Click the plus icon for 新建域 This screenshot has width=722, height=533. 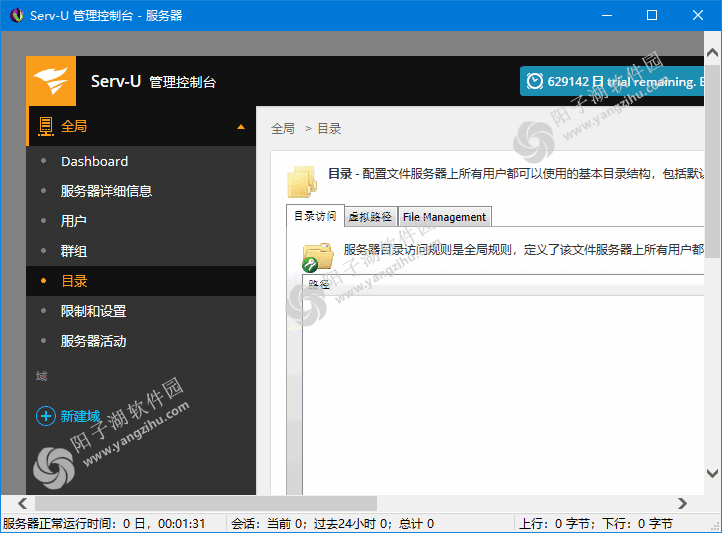click(x=46, y=416)
